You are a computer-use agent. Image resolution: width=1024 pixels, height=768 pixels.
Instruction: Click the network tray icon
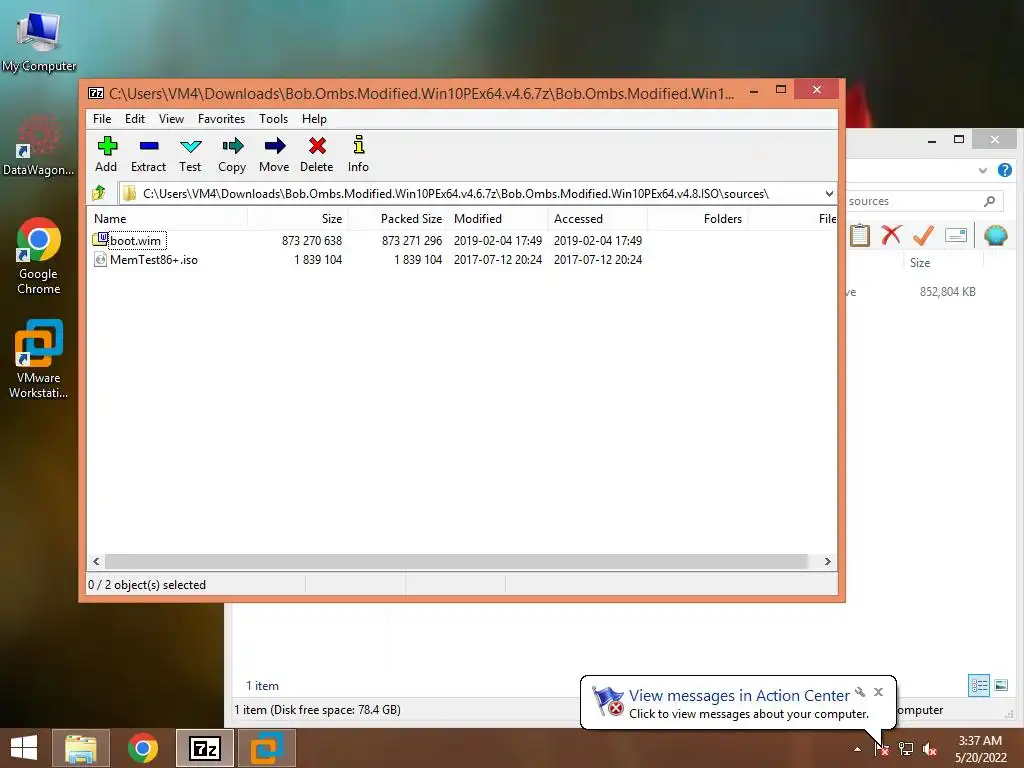click(x=906, y=749)
